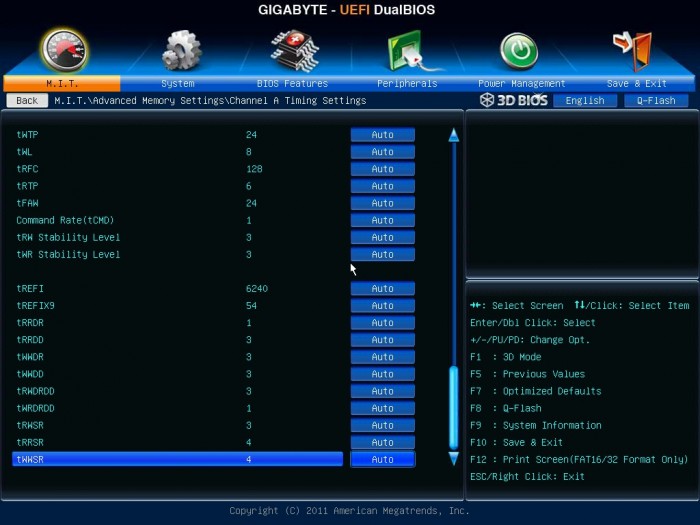Select the tRRDR row label
Screen dimensions: 700x525
[30, 323]
